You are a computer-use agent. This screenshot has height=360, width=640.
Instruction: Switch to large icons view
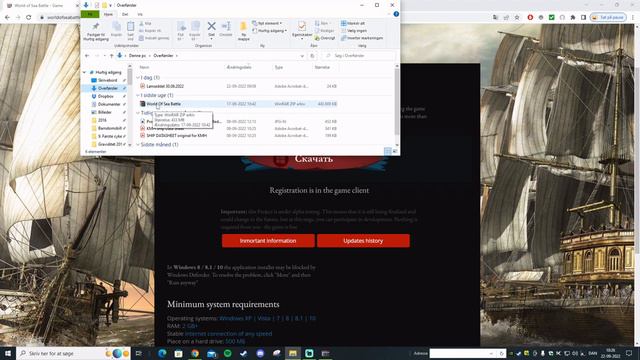[x=395, y=151]
